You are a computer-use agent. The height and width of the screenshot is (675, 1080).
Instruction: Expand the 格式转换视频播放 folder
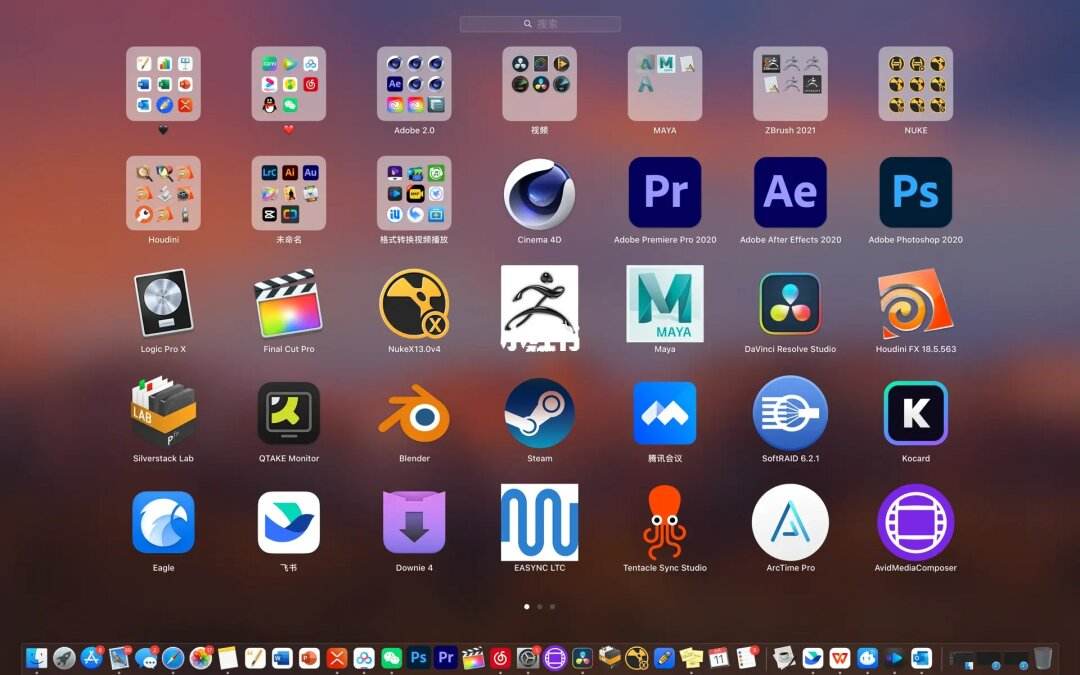414,193
